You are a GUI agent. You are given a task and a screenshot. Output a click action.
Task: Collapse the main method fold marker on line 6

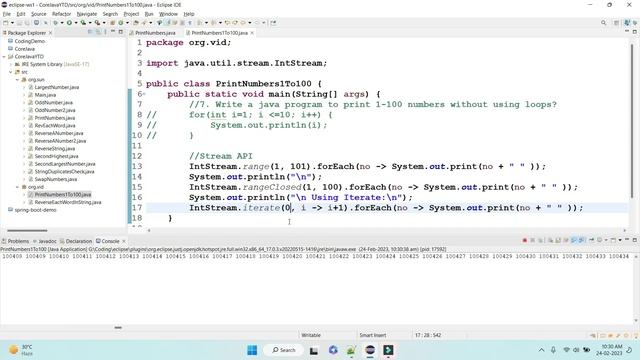(144, 94)
